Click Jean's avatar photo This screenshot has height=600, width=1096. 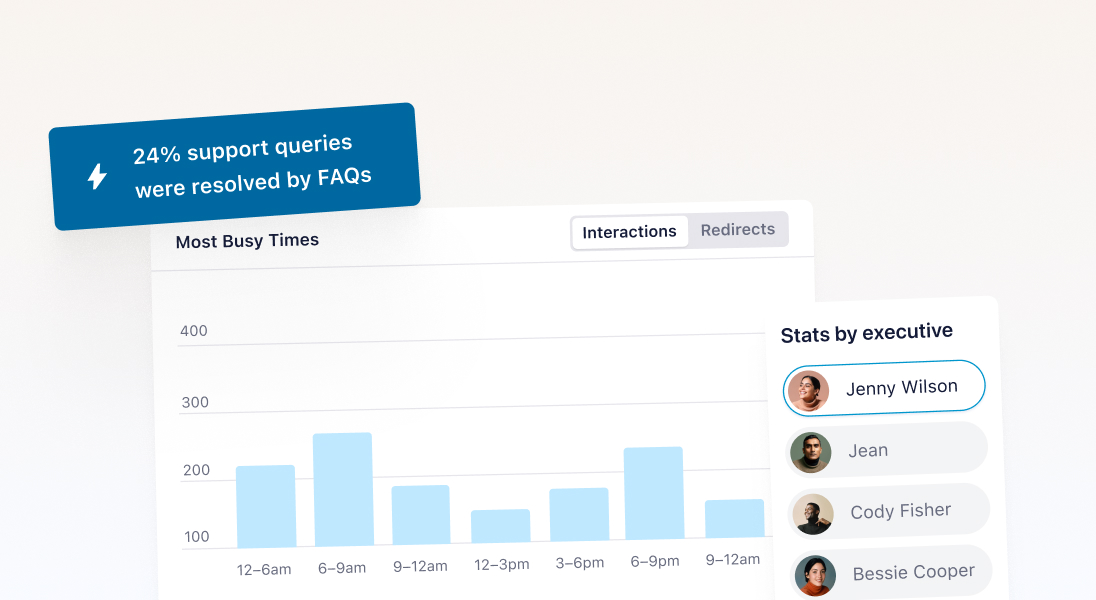tap(811, 452)
